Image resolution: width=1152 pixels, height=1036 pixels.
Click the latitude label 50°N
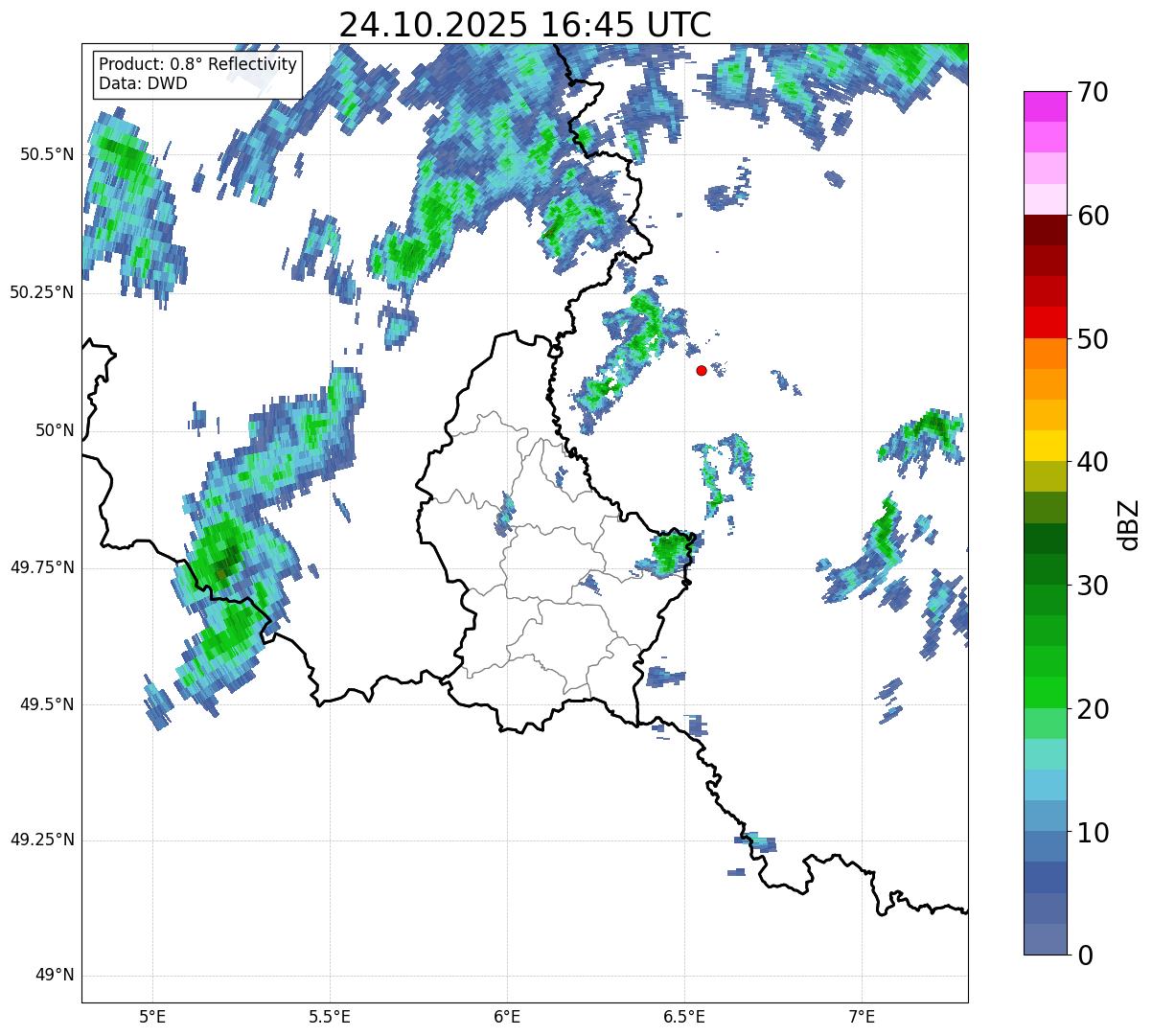point(56,430)
